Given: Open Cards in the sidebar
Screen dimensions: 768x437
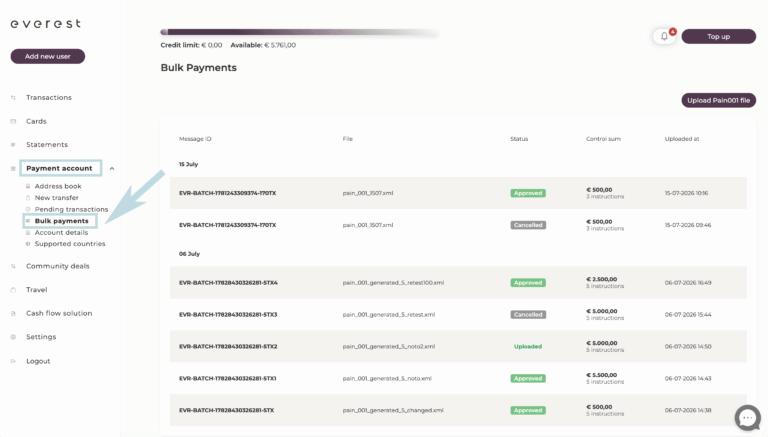Looking at the screenshot, I should click(36, 121).
